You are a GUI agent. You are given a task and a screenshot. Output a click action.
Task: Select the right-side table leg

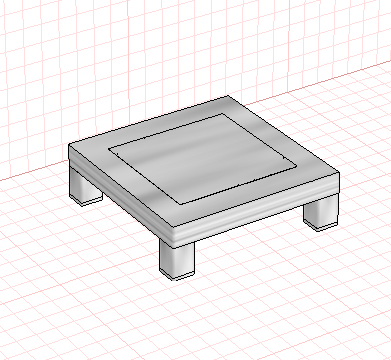click(321, 212)
